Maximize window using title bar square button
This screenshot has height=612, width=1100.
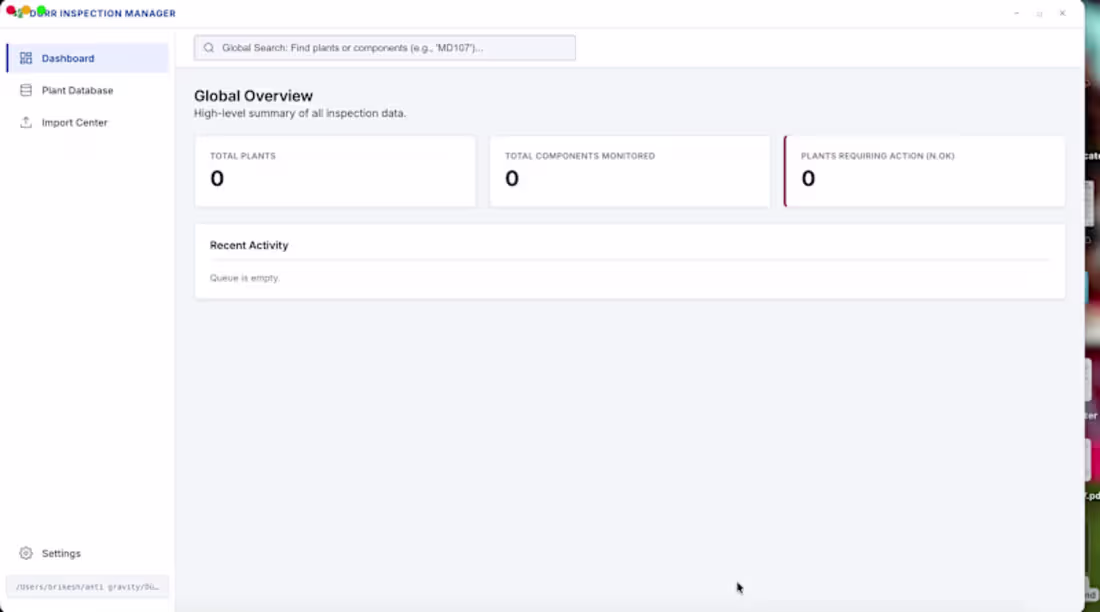(1040, 13)
